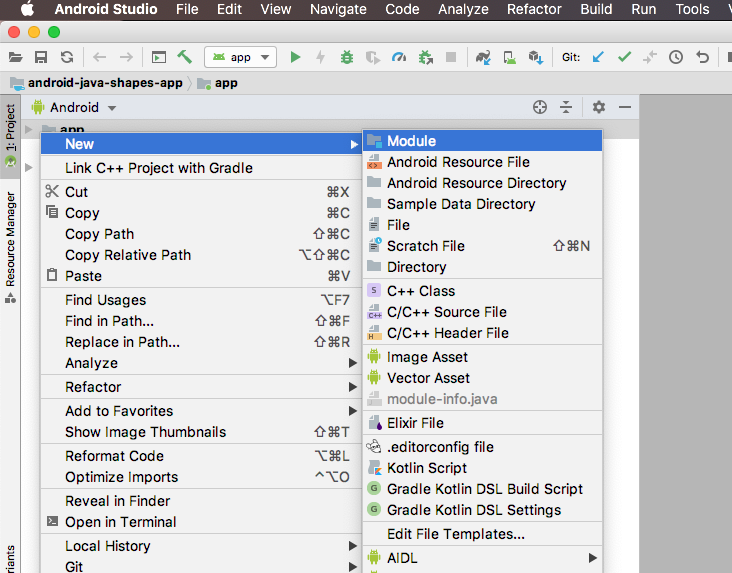Click the Back navigation arrow
The height and width of the screenshot is (573, 732).
point(99,57)
